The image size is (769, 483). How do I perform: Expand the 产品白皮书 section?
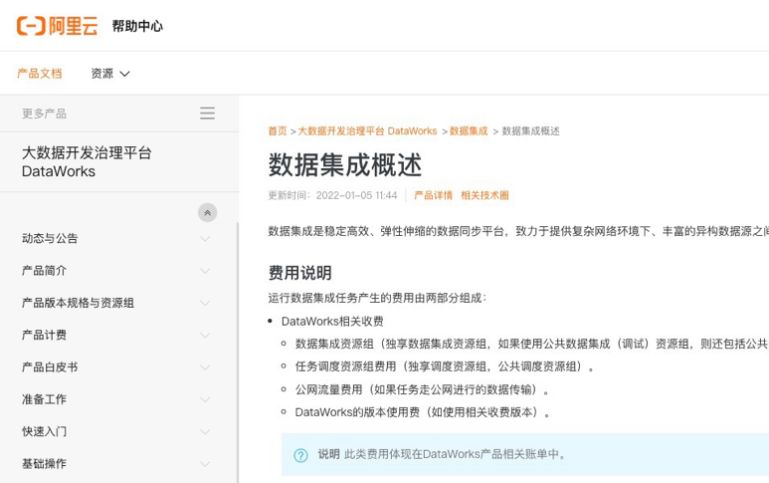[x=205, y=367]
